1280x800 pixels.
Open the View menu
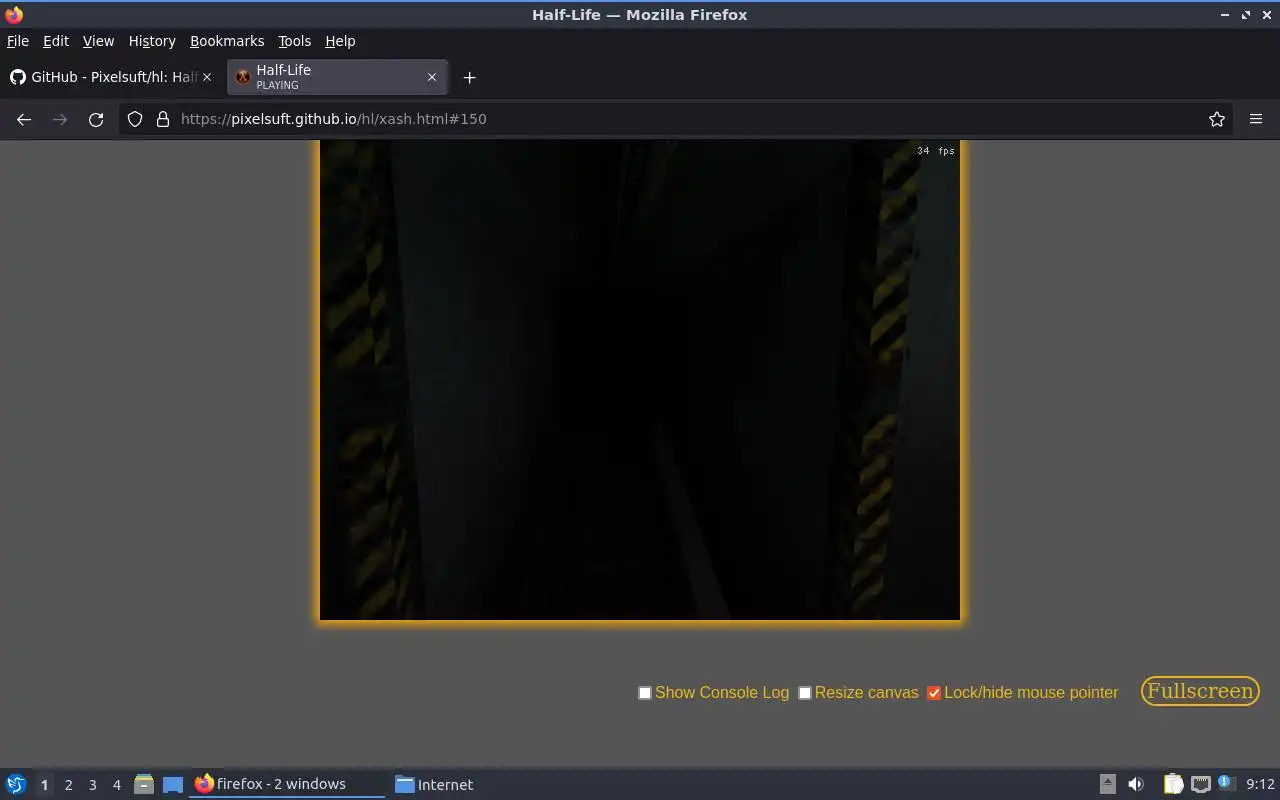coord(98,41)
